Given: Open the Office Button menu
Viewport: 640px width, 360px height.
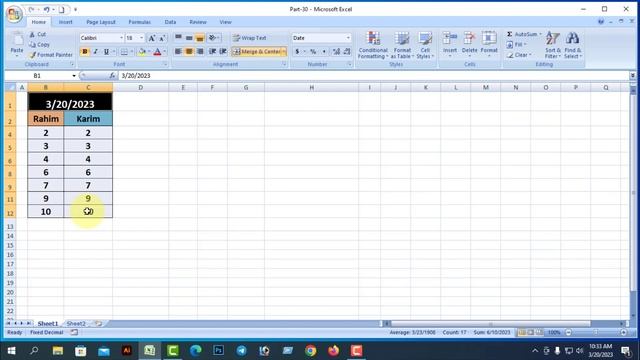Looking at the screenshot, I should click(14, 14).
